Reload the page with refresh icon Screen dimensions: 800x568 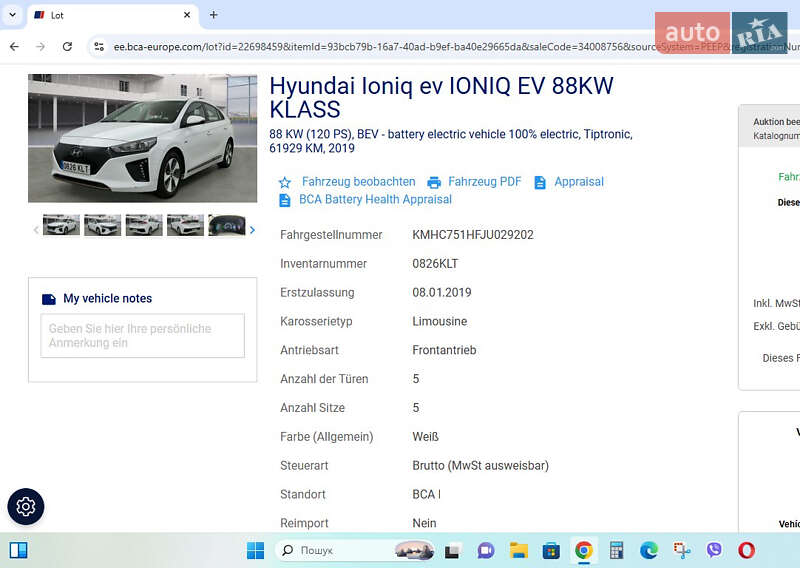67,46
